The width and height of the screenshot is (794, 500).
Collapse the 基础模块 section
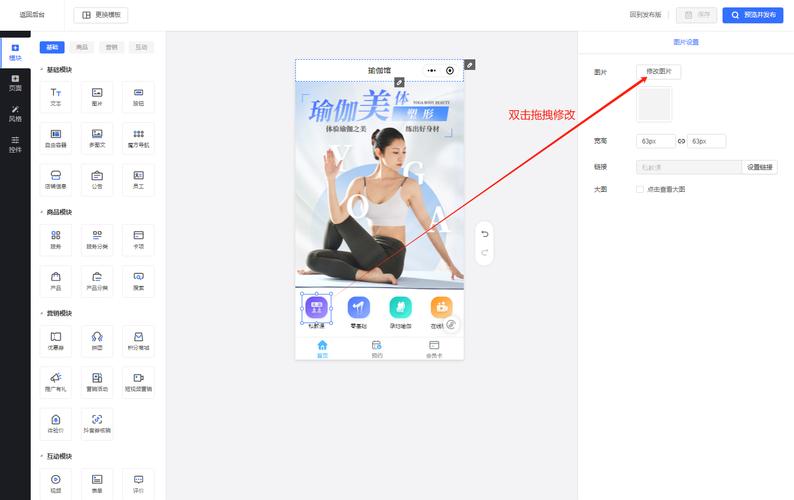(42, 69)
